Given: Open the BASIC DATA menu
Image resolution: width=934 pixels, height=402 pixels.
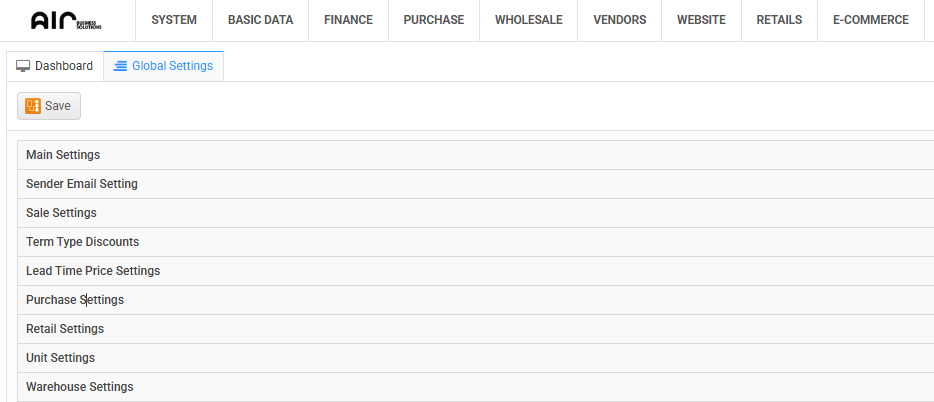Looking at the screenshot, I should (x=260, y=20).
